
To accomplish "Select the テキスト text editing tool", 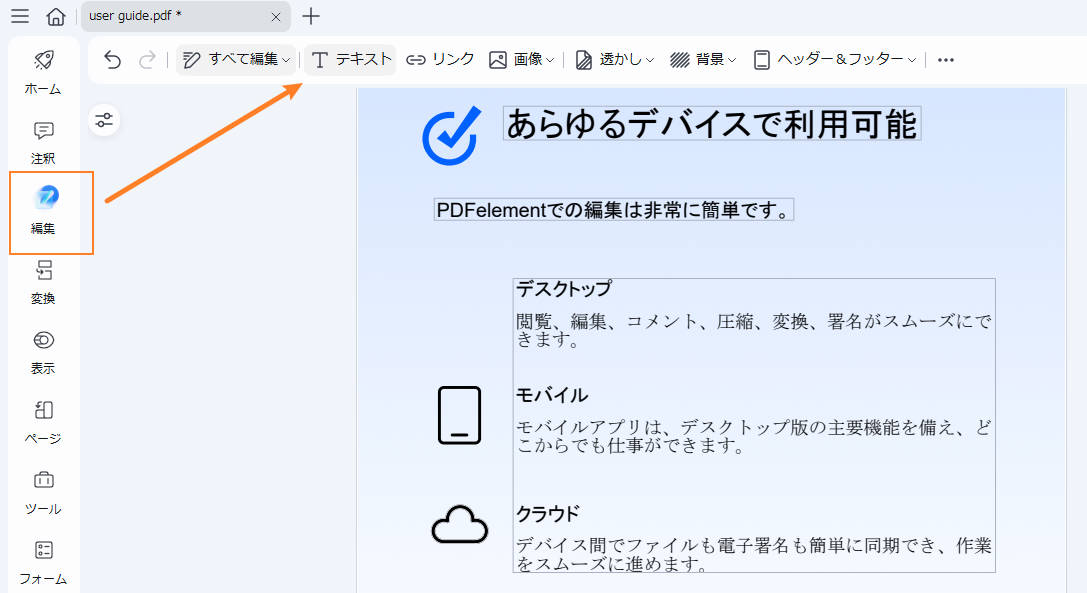I will [350, 60].
